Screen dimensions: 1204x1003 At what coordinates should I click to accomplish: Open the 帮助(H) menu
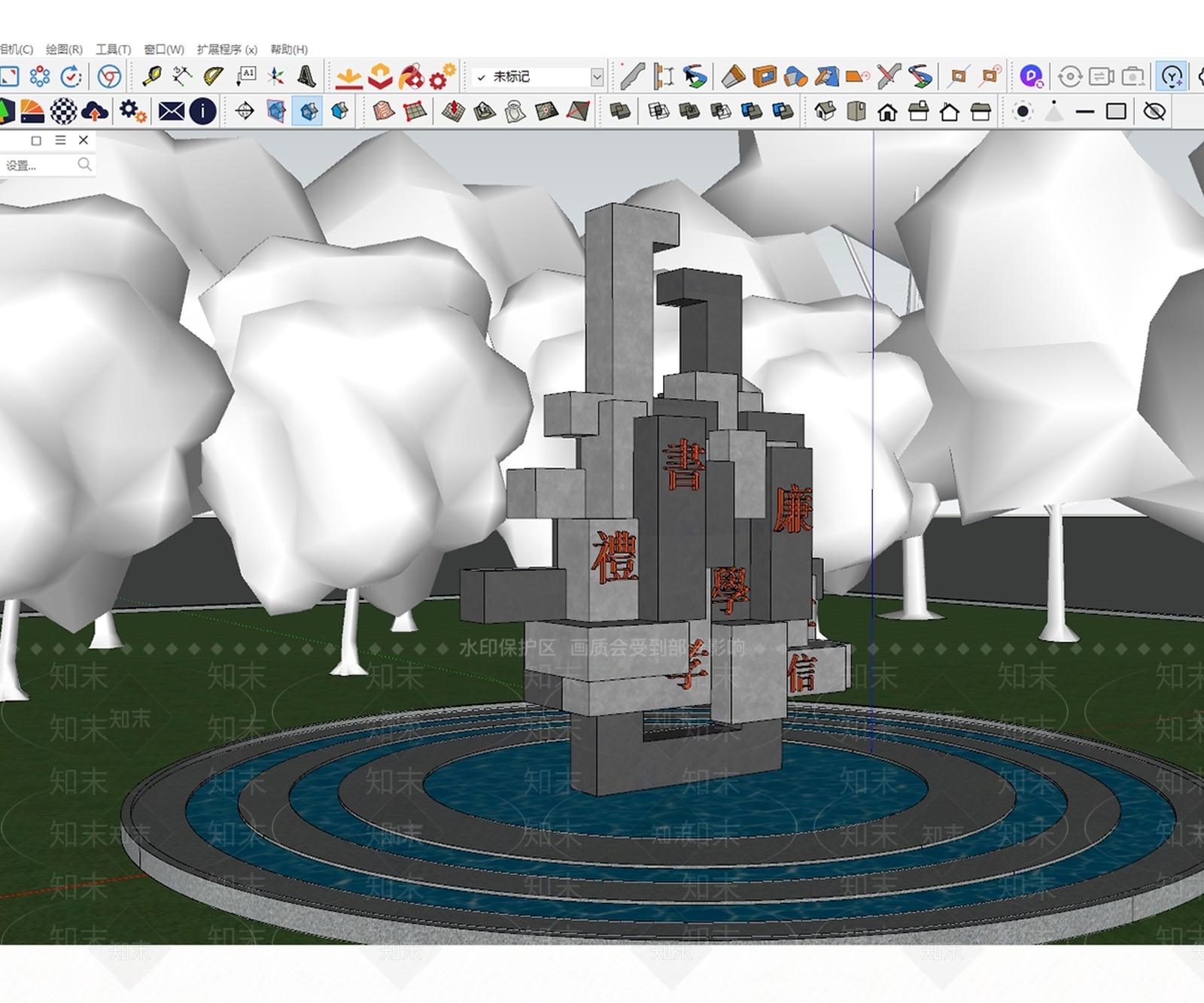pyautogui.click(x=289, y=50)
